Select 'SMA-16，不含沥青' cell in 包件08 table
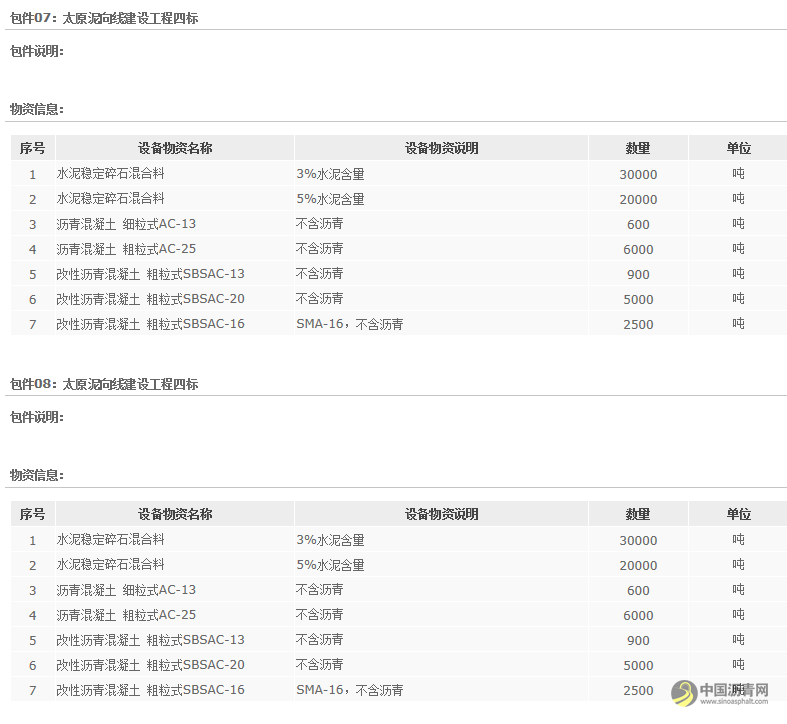This screenshot has width=787, height=724. [x=350, y=690]
